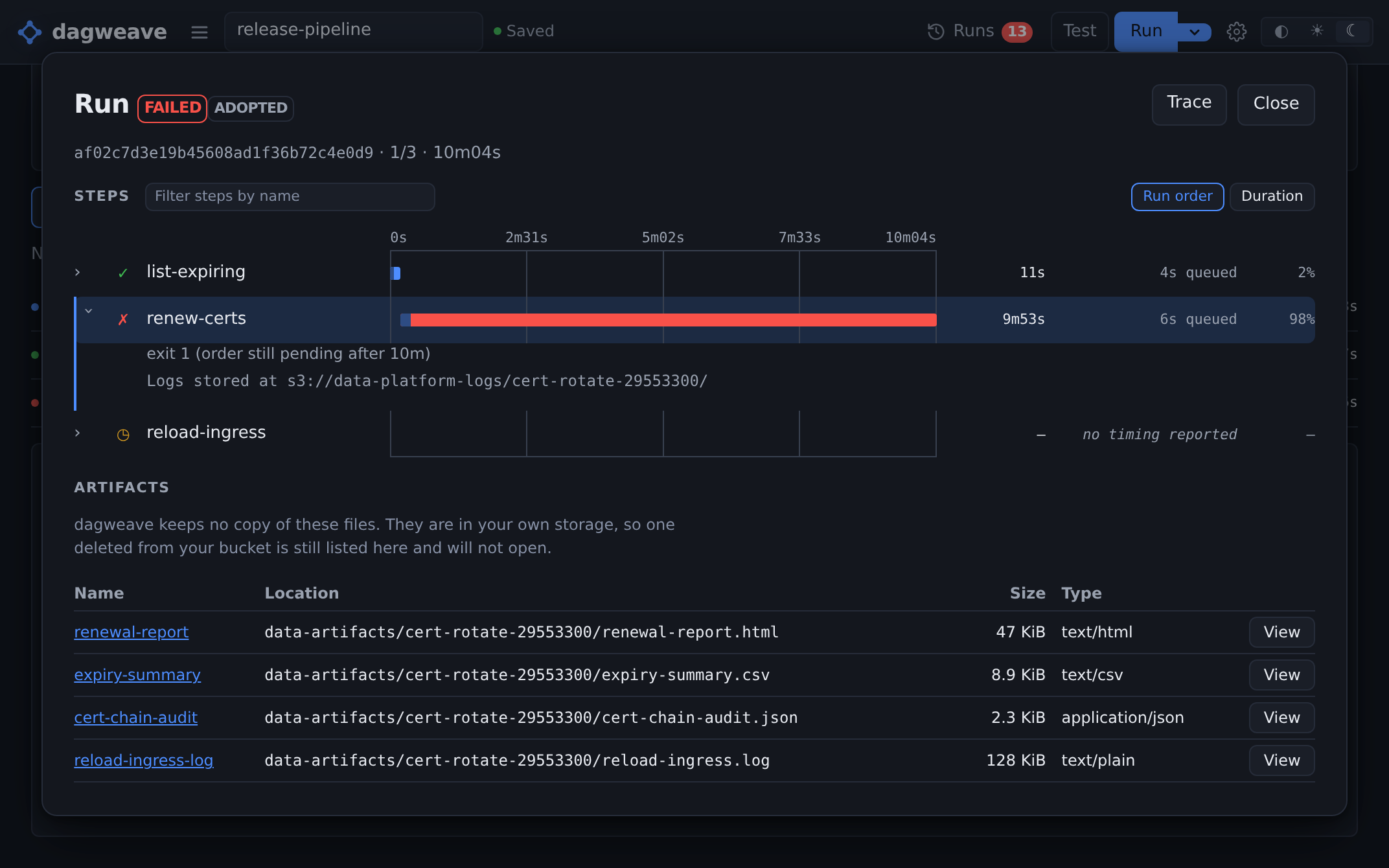
Task: Switch to dark theme
Action: [x=1352, y=31]
